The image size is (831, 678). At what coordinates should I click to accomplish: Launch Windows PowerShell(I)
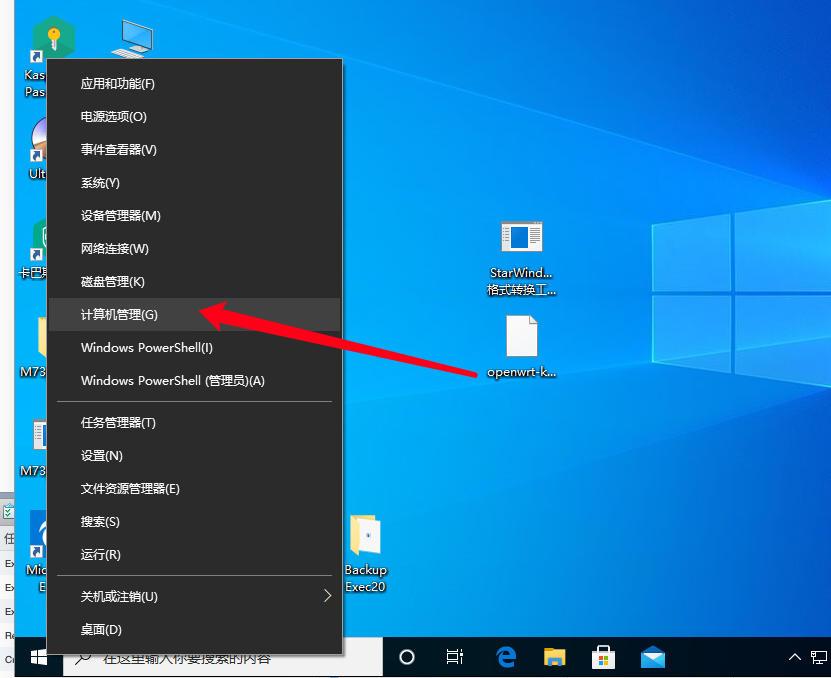pos(195,348)
